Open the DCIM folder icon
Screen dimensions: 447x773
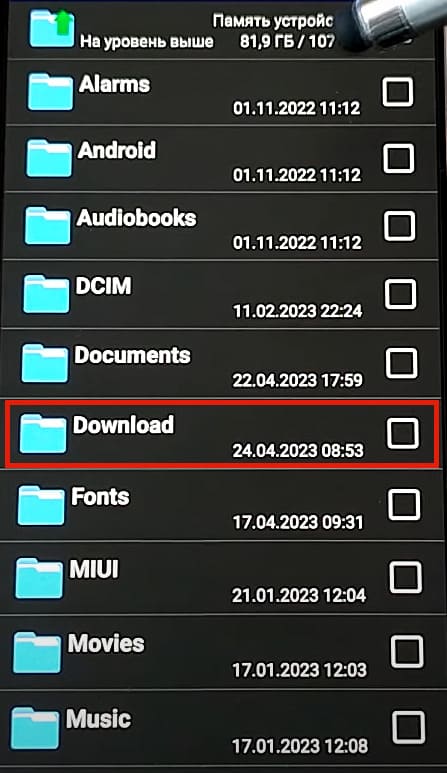[x=46, y=294]
